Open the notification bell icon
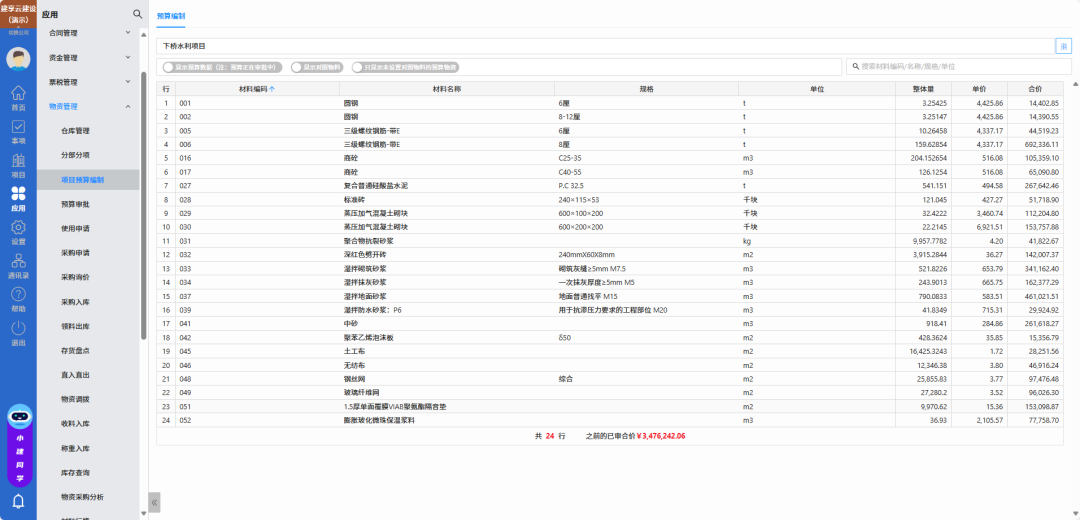This screenshot has height=520, width=1080. pyautogui.click(x=18, y=501)
